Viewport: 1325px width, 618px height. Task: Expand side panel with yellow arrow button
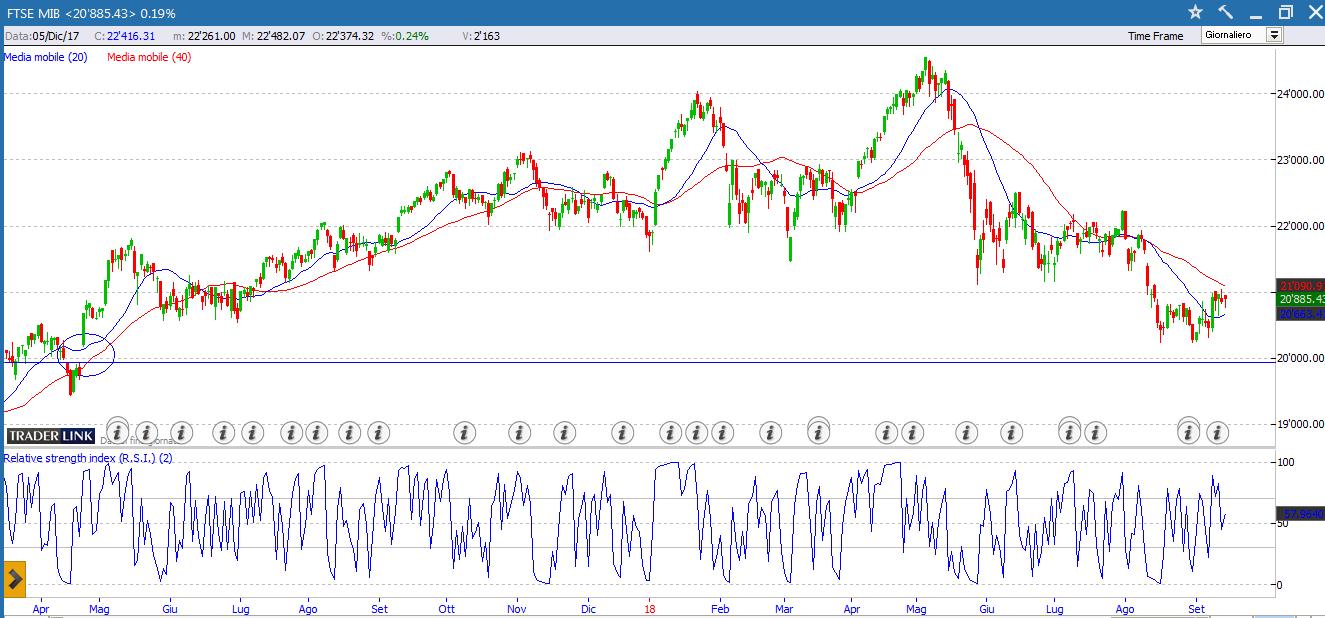click(14, 579)
